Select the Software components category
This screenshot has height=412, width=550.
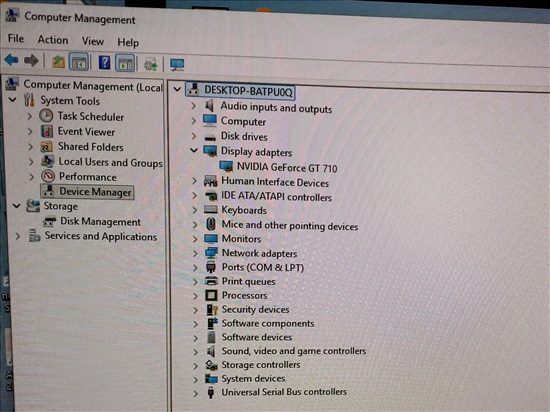point(268,323)
